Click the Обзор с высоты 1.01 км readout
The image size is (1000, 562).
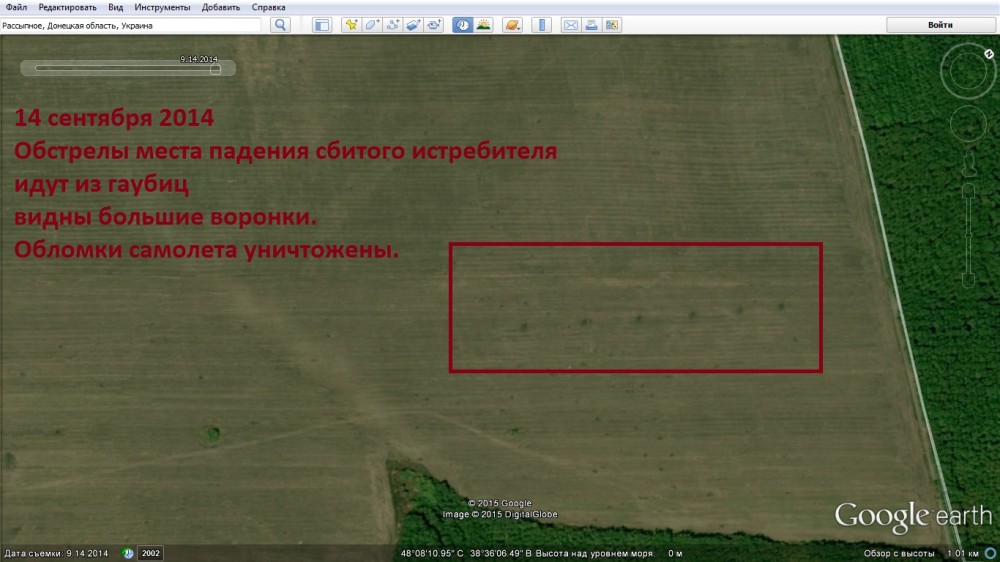pos(921,553)
